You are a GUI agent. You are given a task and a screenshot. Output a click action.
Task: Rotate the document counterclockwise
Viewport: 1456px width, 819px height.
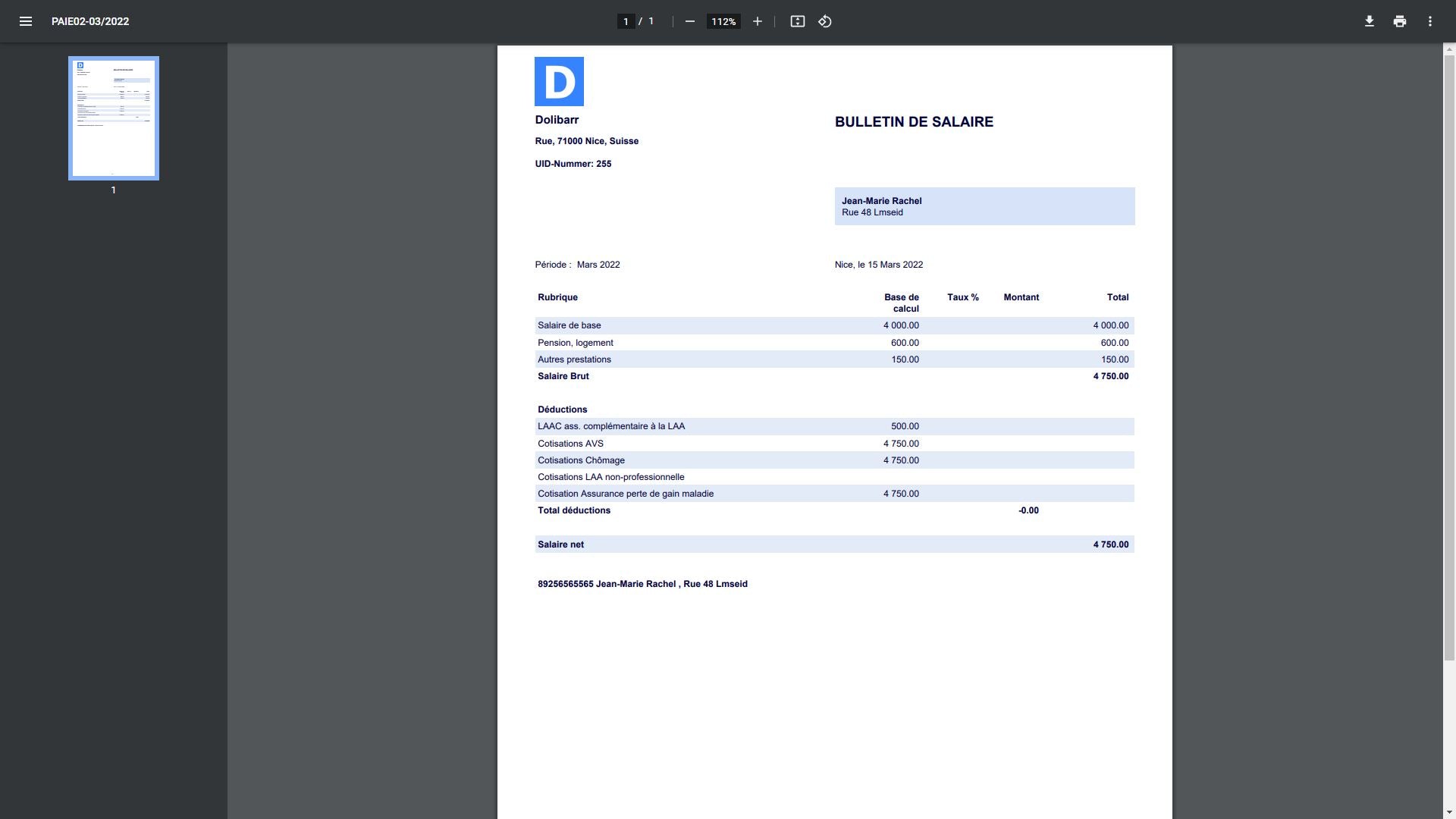(825, 21)
